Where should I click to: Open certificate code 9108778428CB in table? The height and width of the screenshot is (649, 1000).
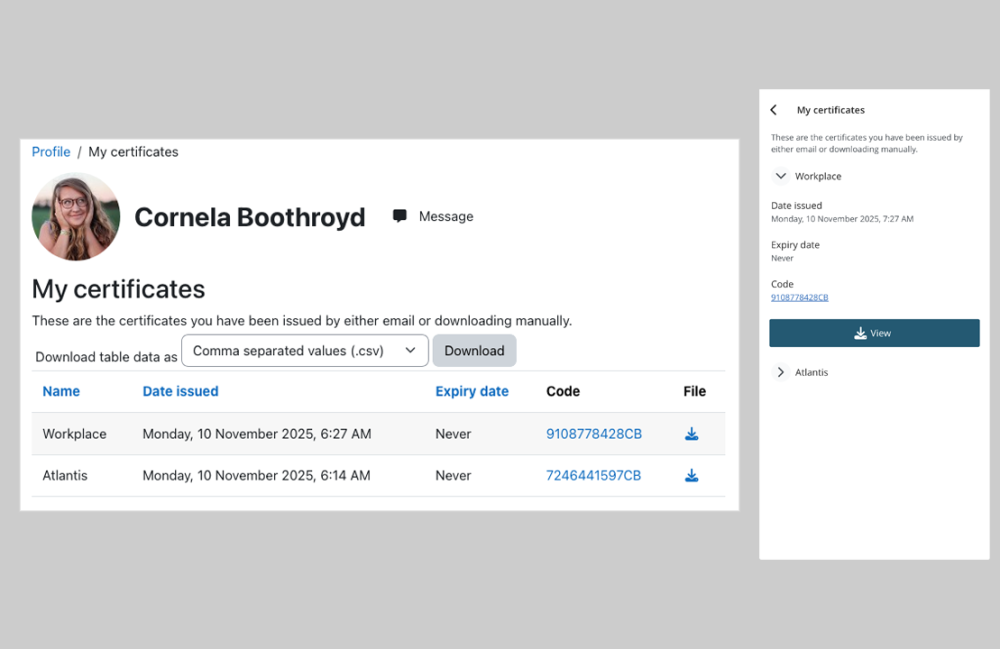[594, 434]
